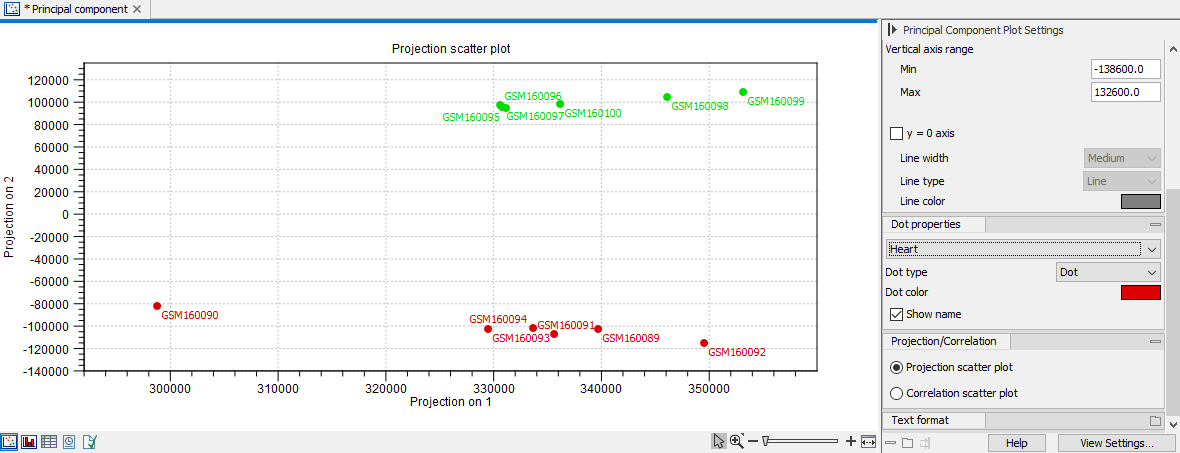The height and width of the screenshot is (453, 1180).
Task: Expand the Text format section
Action: click(x=1155, y=420)
